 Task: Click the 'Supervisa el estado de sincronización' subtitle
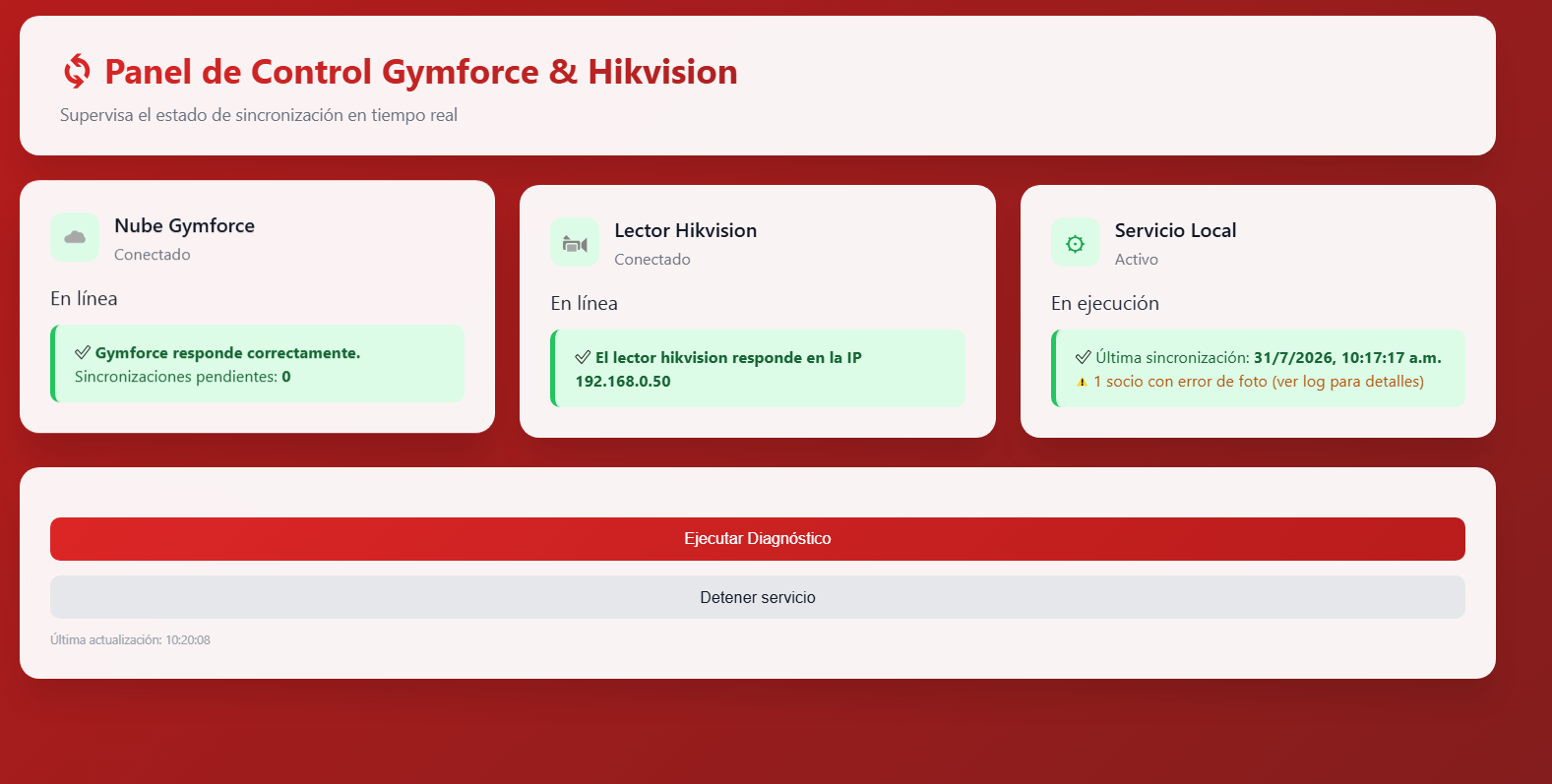click(259, 115)
